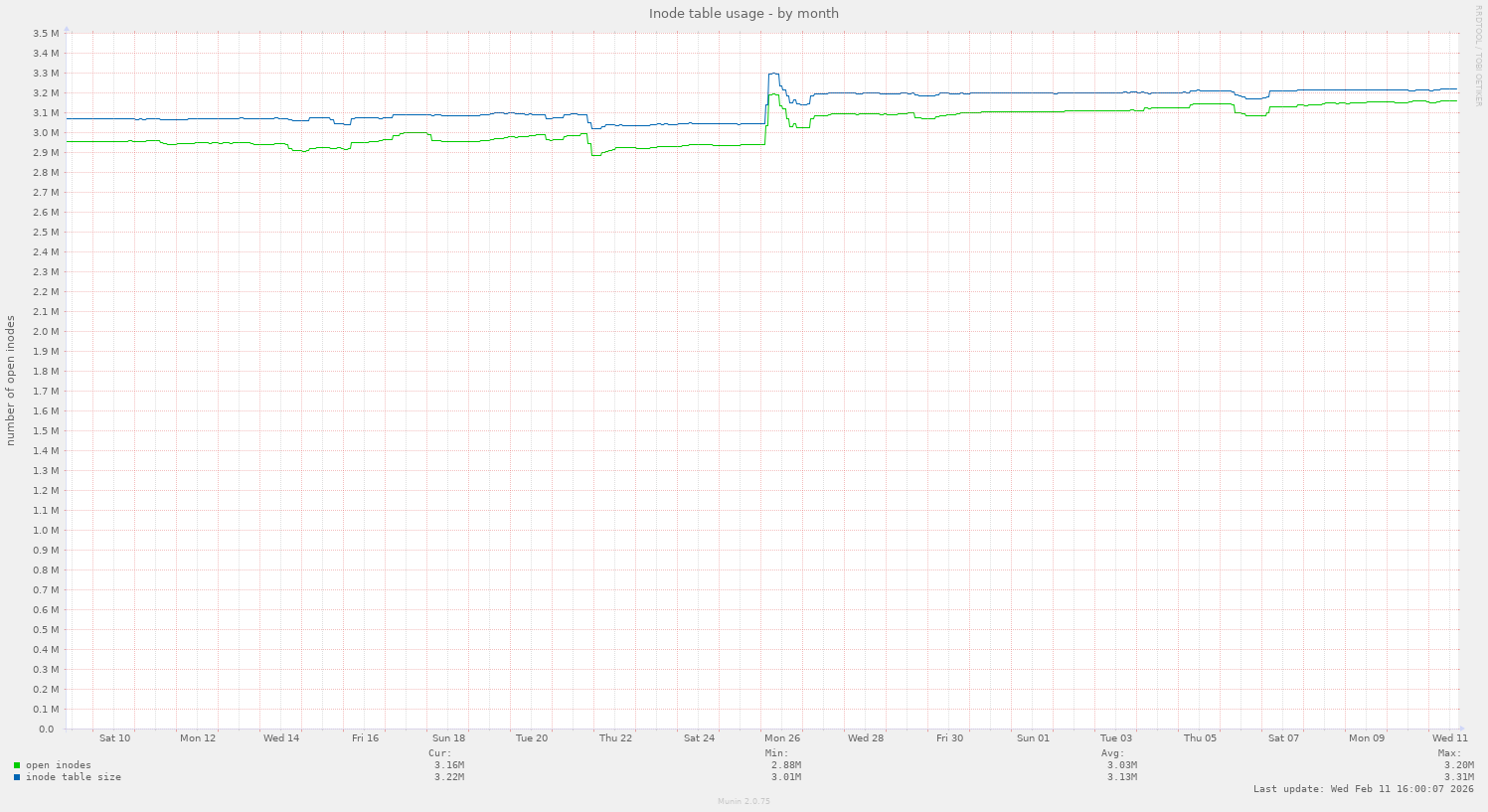Click the spike peak near Mon 26

pos(773,72)
